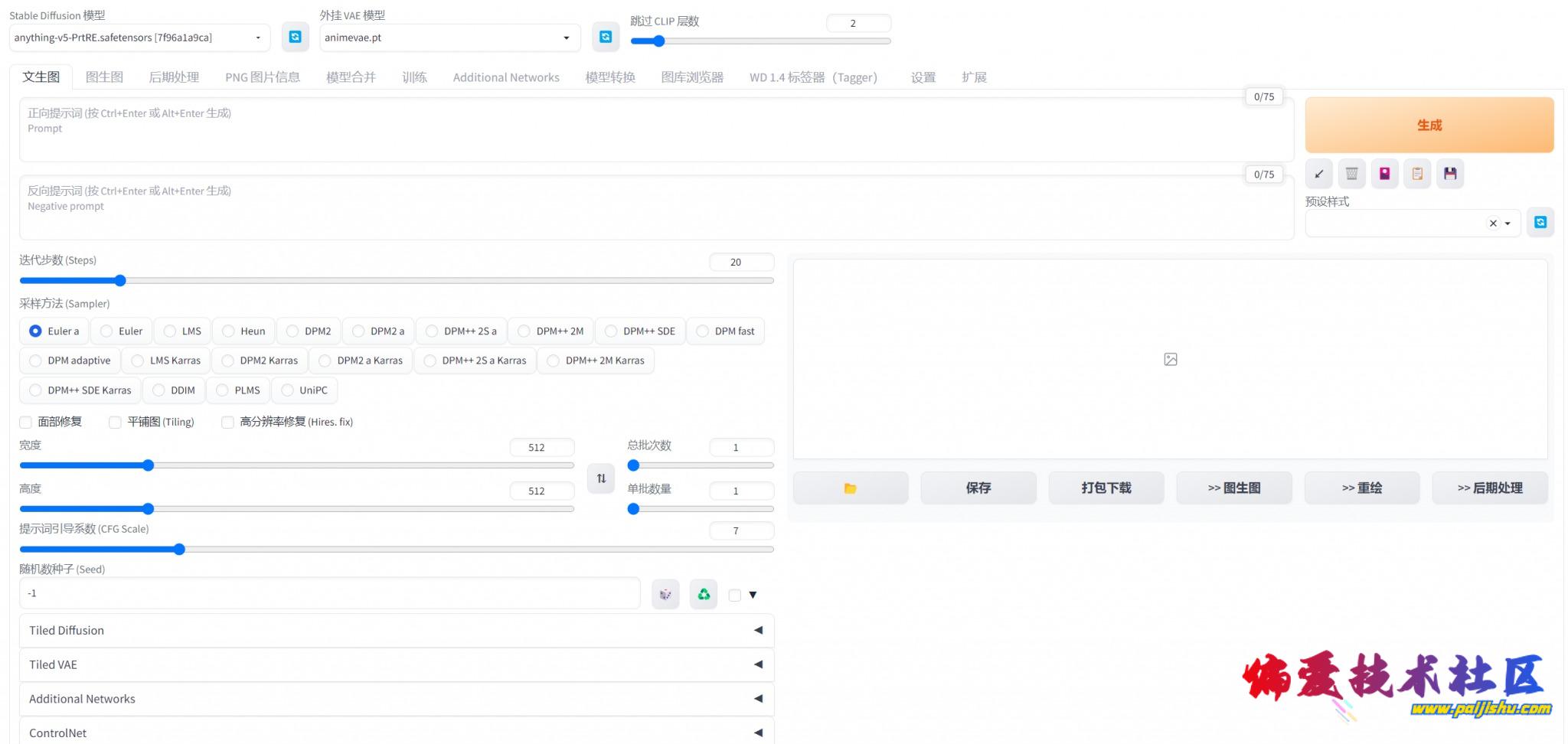The height and width of the screenshot is (744, 1568).
Task: Select the LMS Karras sampler
Action: [166, 361]
